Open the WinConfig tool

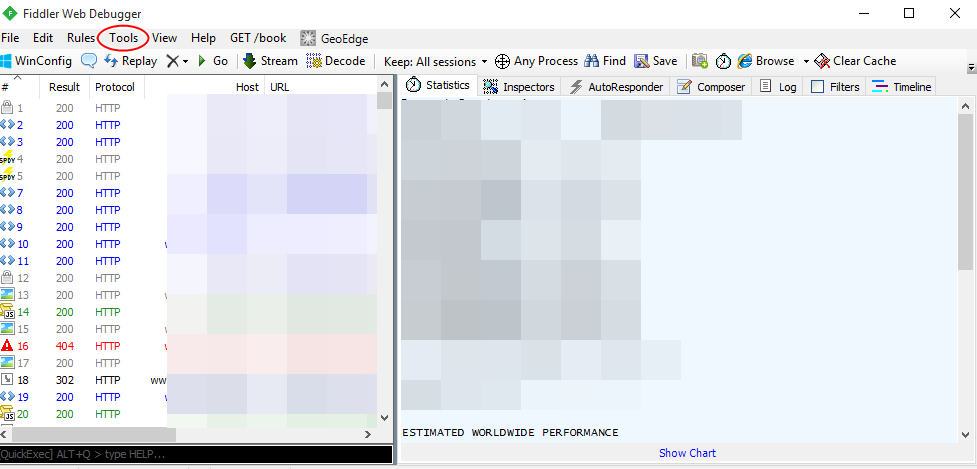[x=36, y=61]
